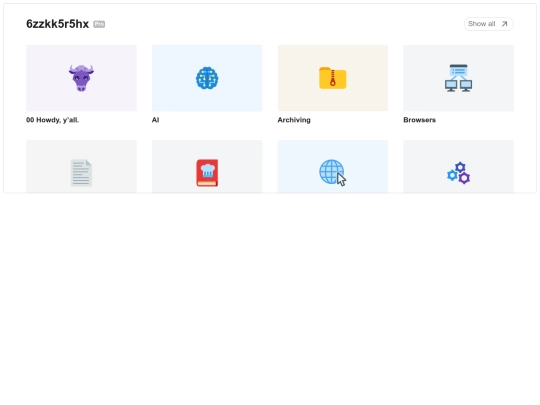Open the purple bull Howdy collection icon

(x=81, y=78)
